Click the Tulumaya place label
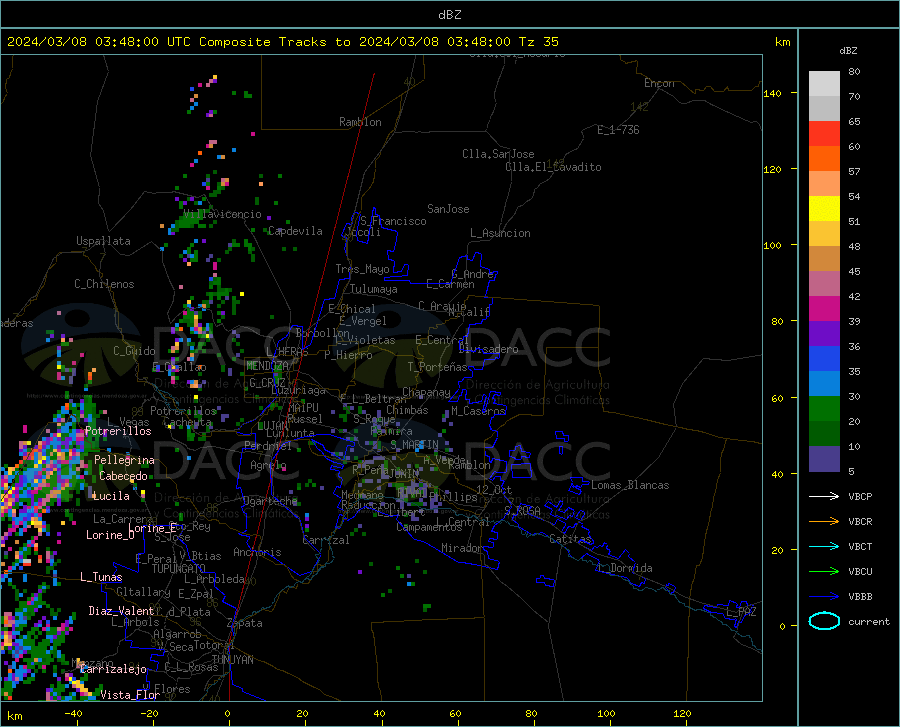900x727 pixels. [x=374, y=289]
